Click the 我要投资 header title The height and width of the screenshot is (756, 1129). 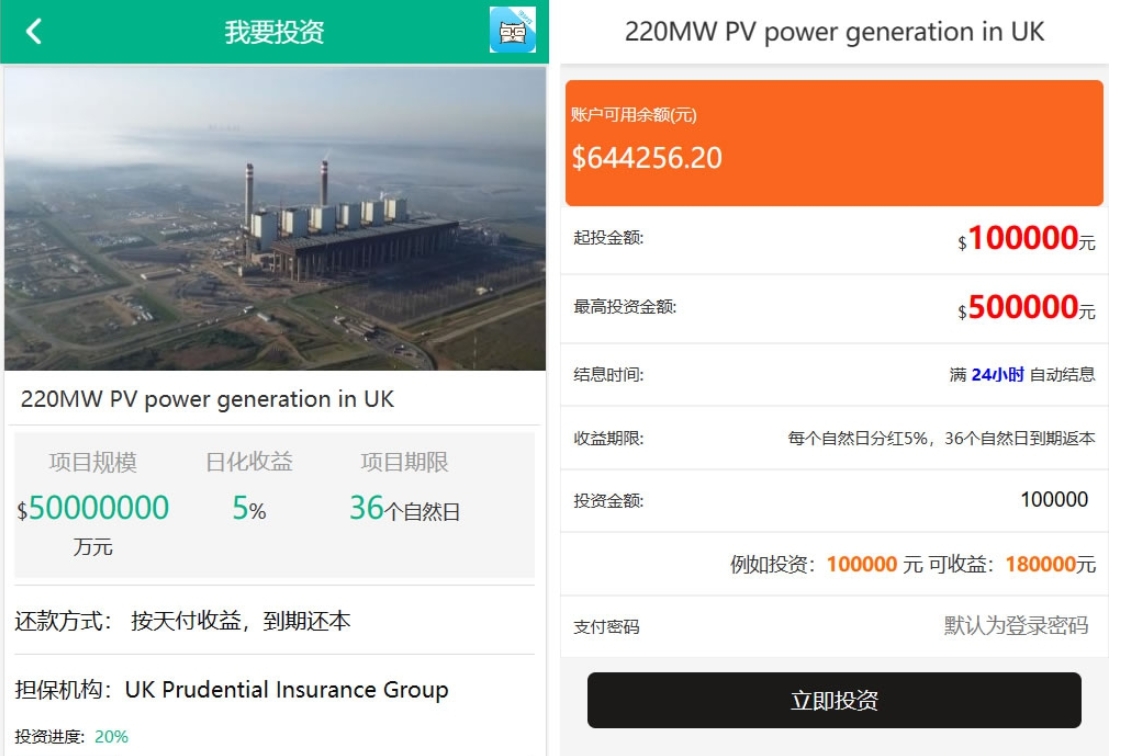(274, 32)
